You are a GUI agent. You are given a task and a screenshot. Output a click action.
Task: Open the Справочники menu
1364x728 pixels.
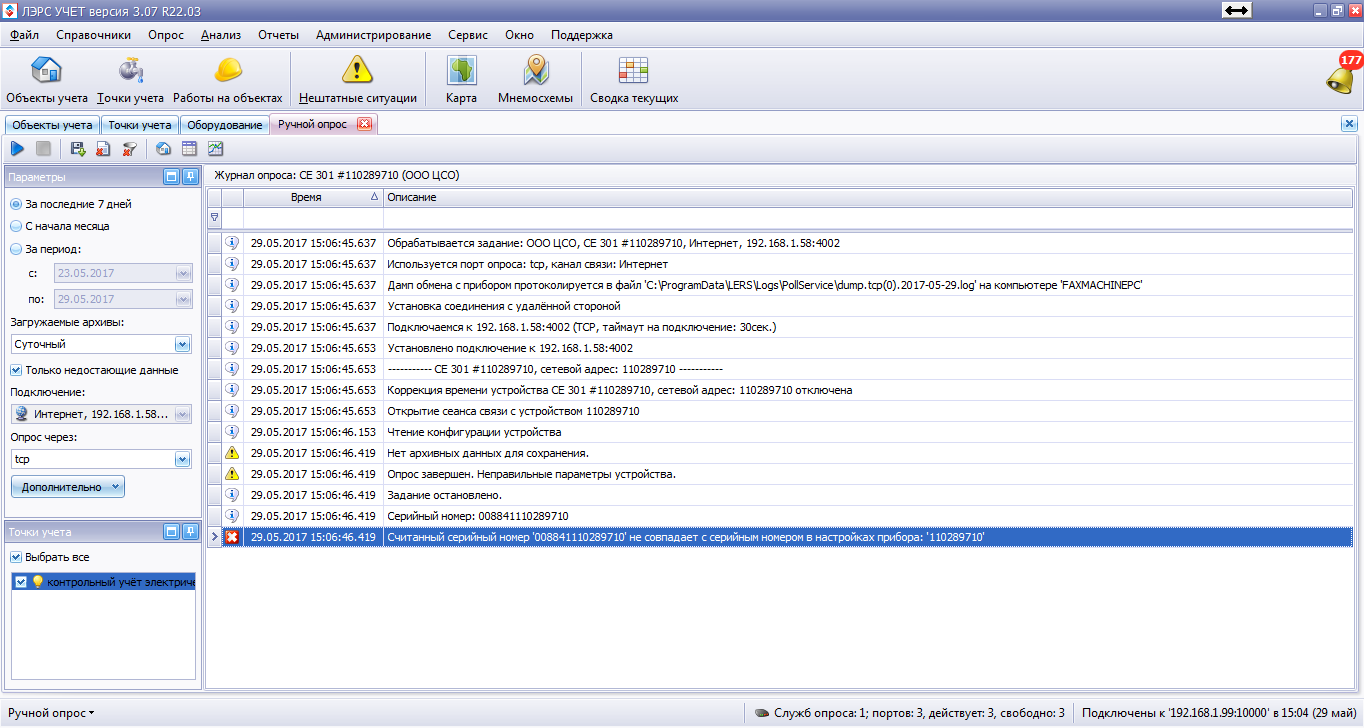[94, 35]
